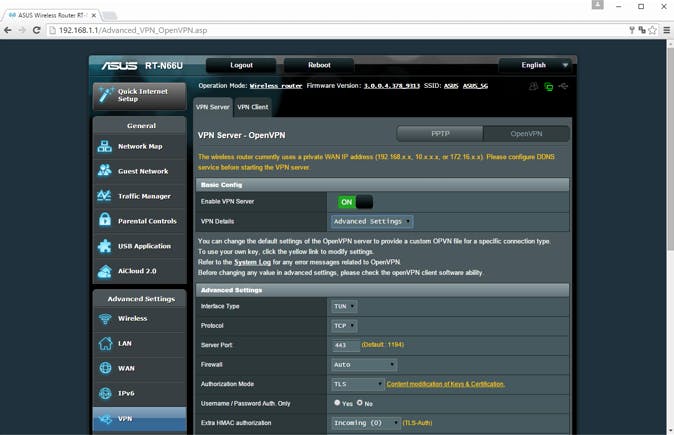Screen dimensions: 674x435
Task: Open the Network Map icon
Action: (x=104, y=146)
